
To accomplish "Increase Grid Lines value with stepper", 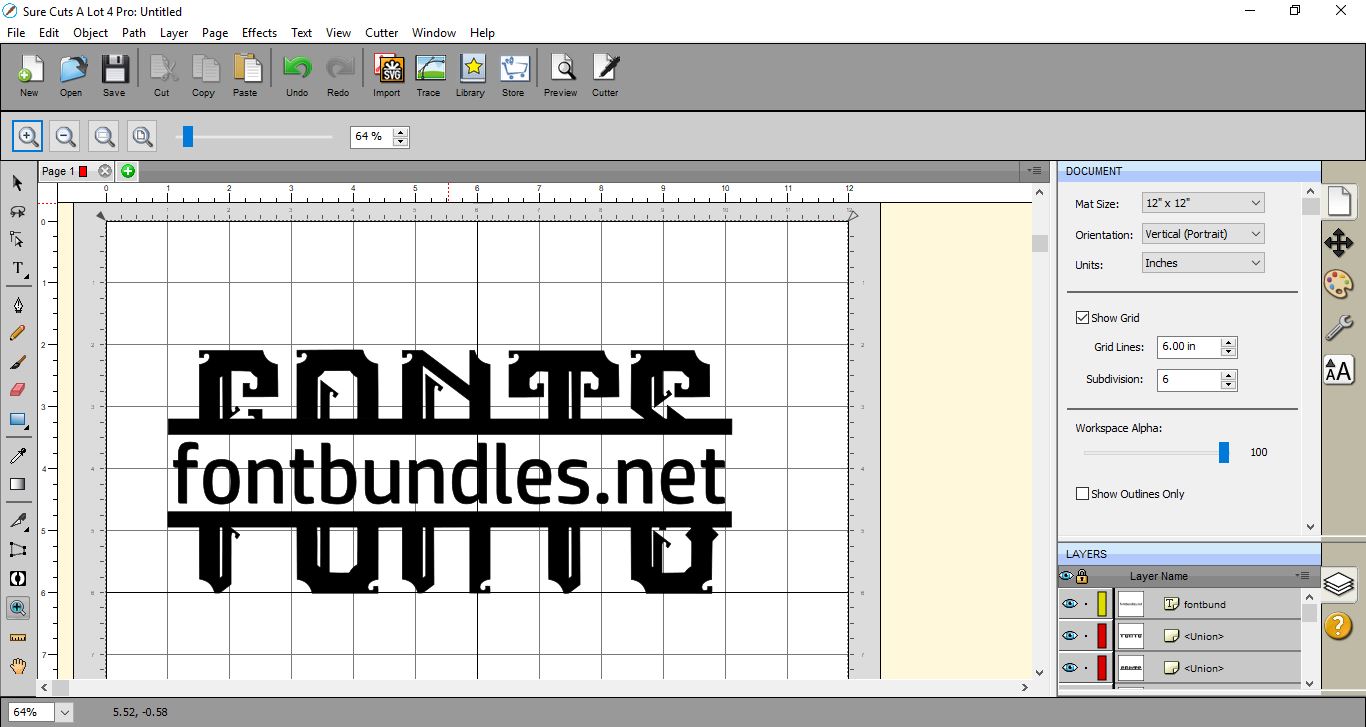I will click(1229, 342).
